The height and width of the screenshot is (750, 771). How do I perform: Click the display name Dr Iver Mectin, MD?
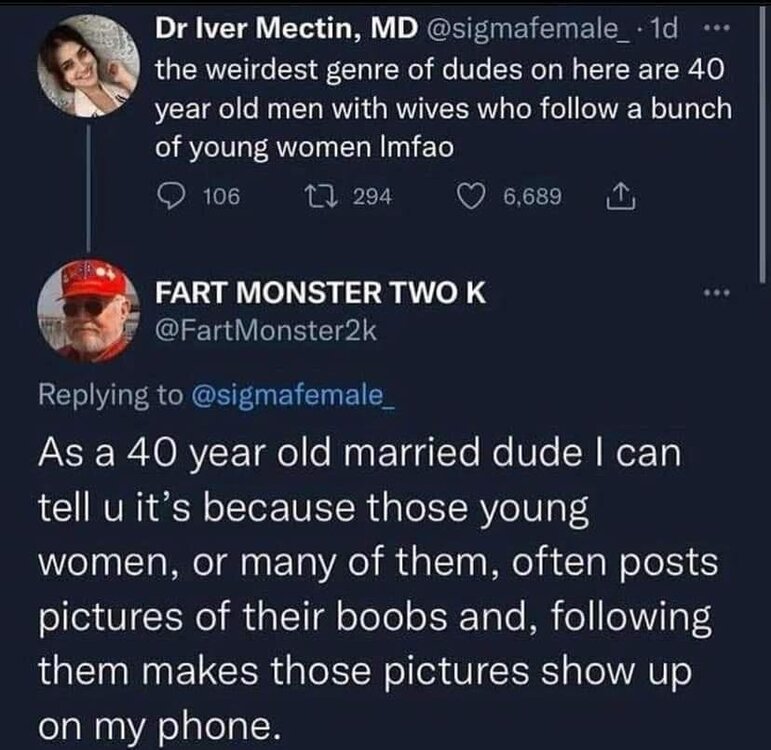point(288,31)
